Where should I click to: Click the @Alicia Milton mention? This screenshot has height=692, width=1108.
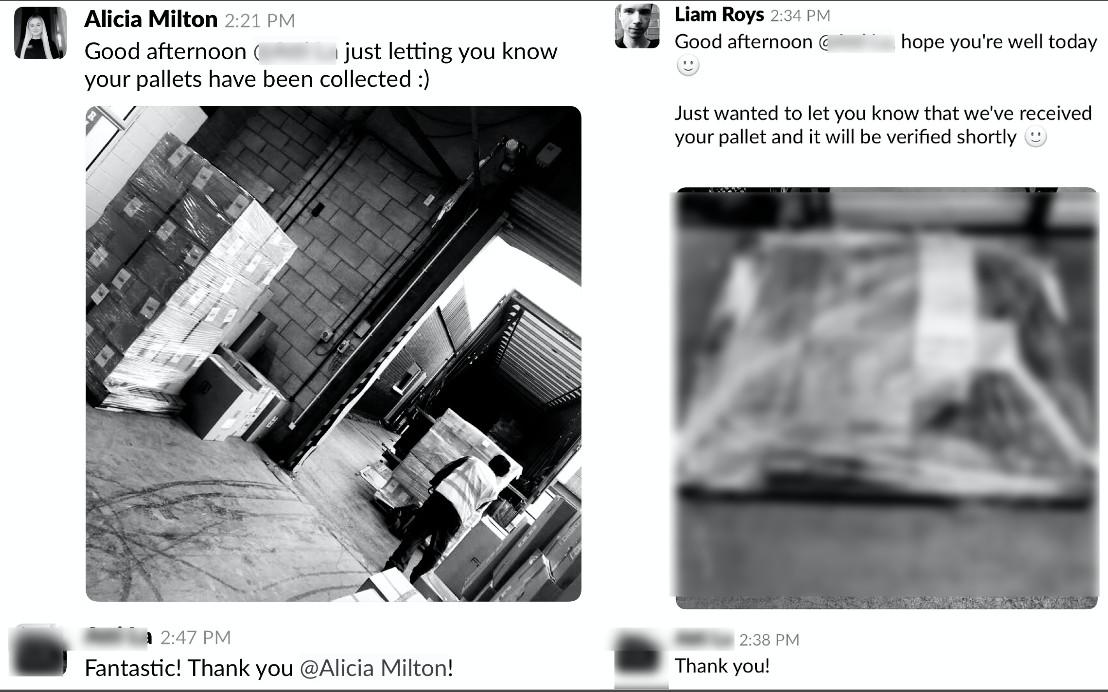(376, 668)
